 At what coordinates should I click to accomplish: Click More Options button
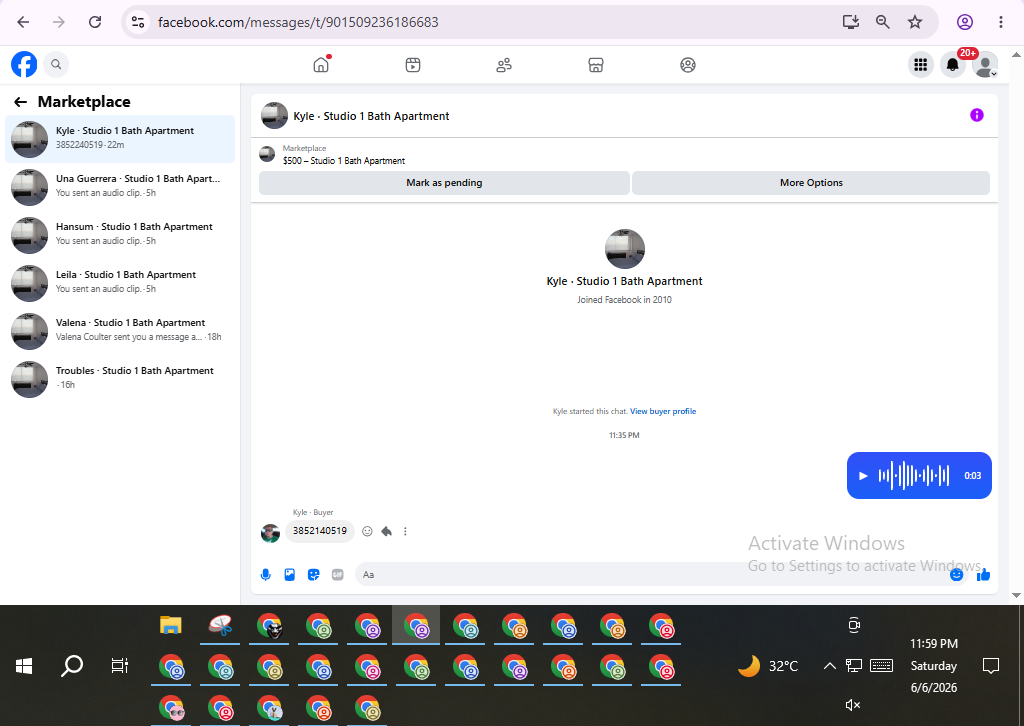[811, 183]
